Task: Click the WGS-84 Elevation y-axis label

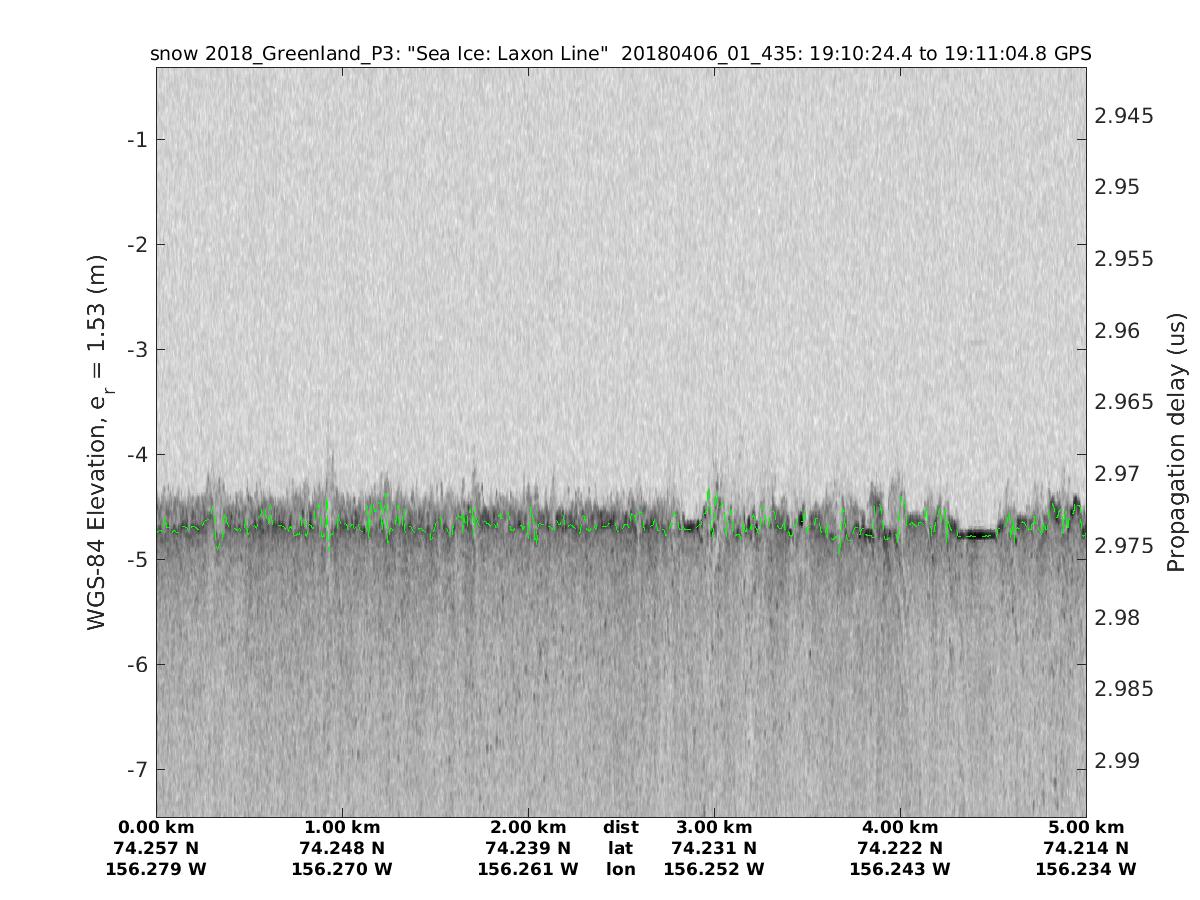Action: pos(97,442)
